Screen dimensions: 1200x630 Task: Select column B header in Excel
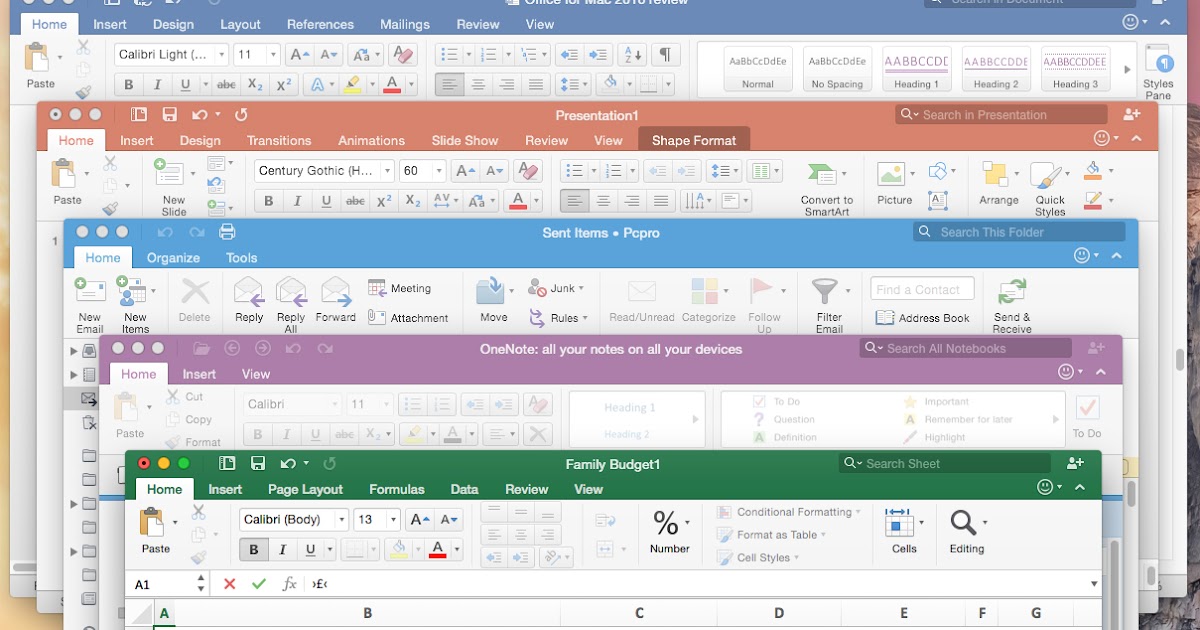(368, 613)
